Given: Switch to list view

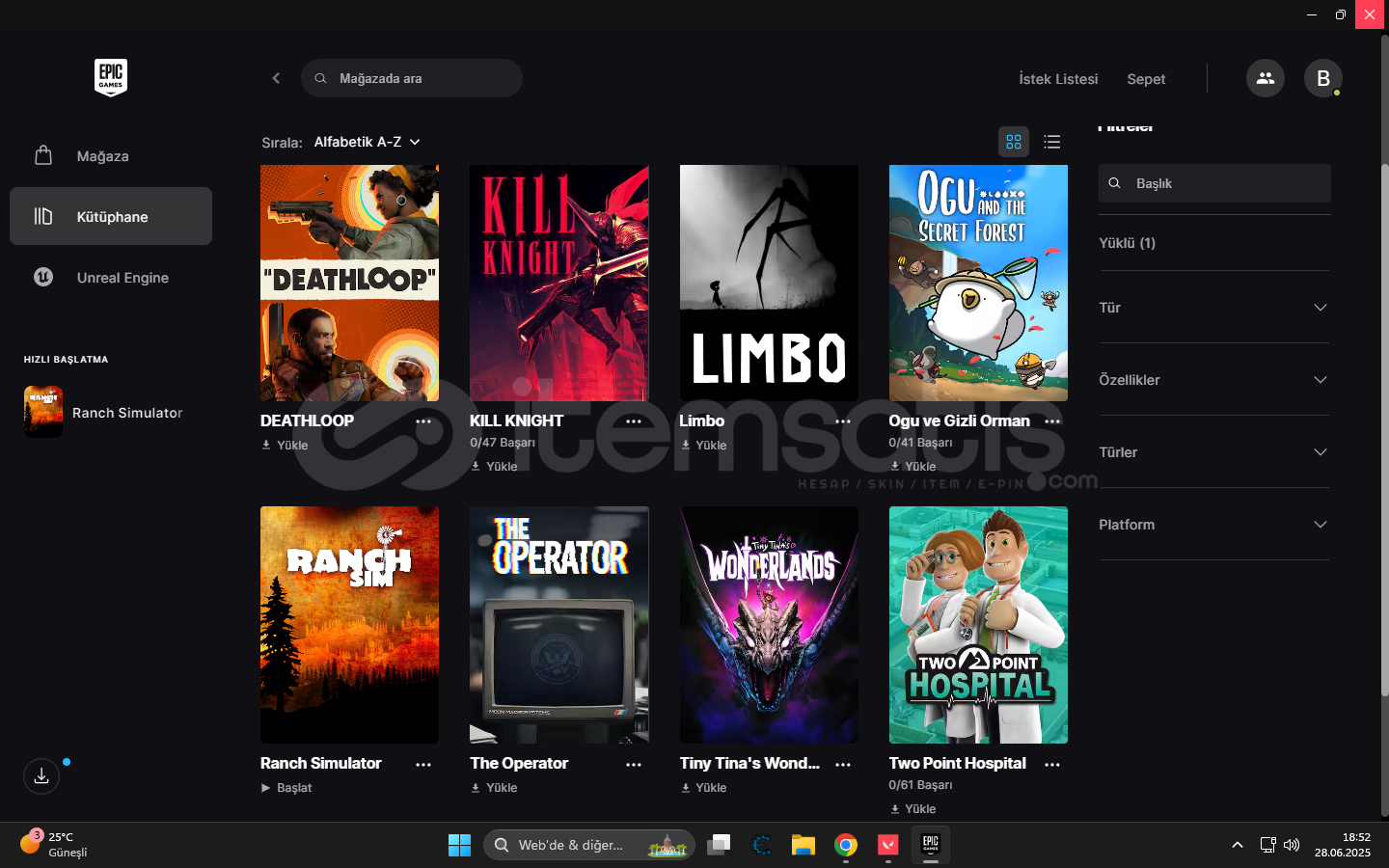Looking at the screenshot, I should coord(1052,142).
